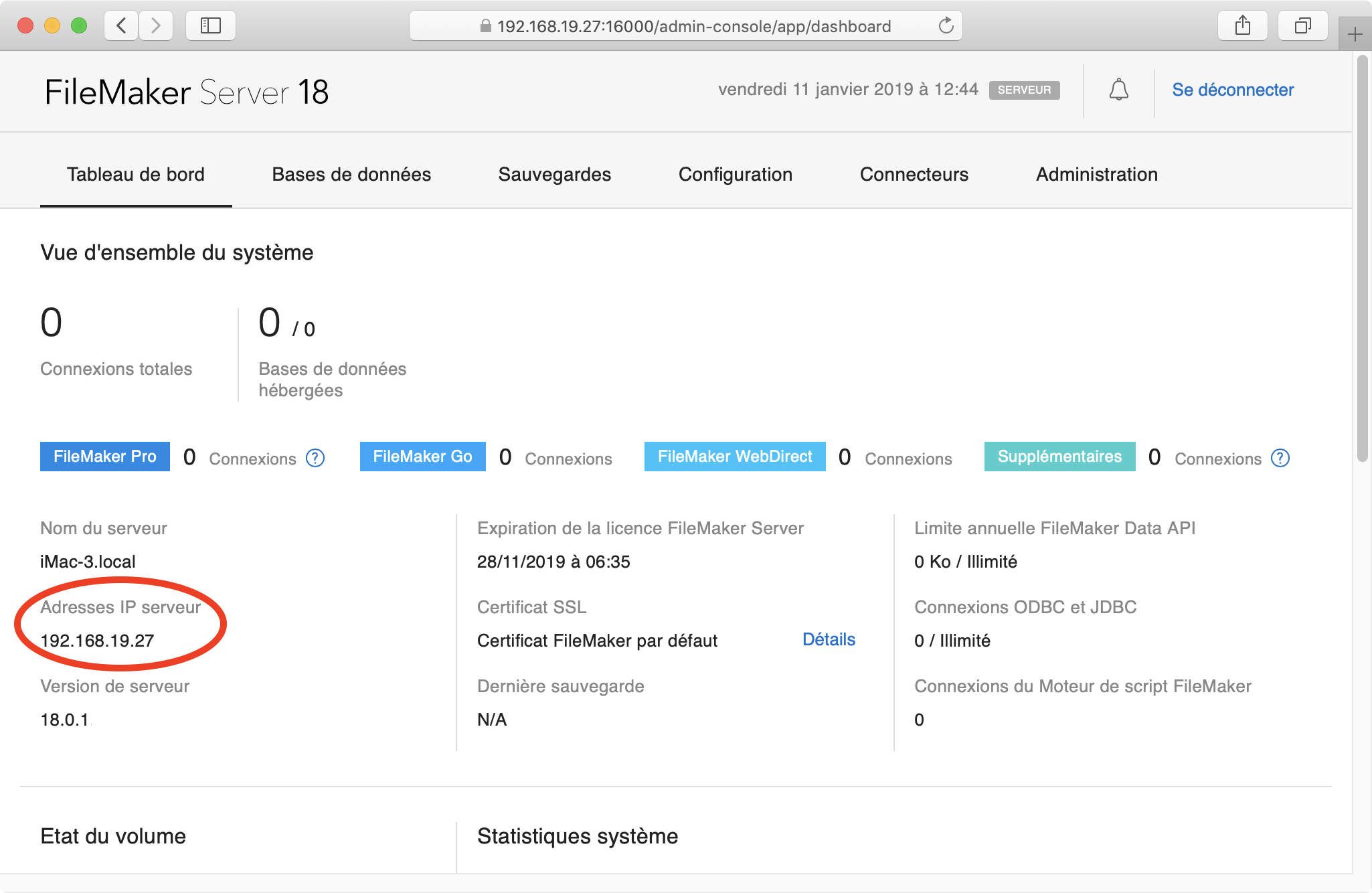The image size is (1372, 893).
Task: Click the FileMaker Server 18 logo title
Action: pos(187,92)
